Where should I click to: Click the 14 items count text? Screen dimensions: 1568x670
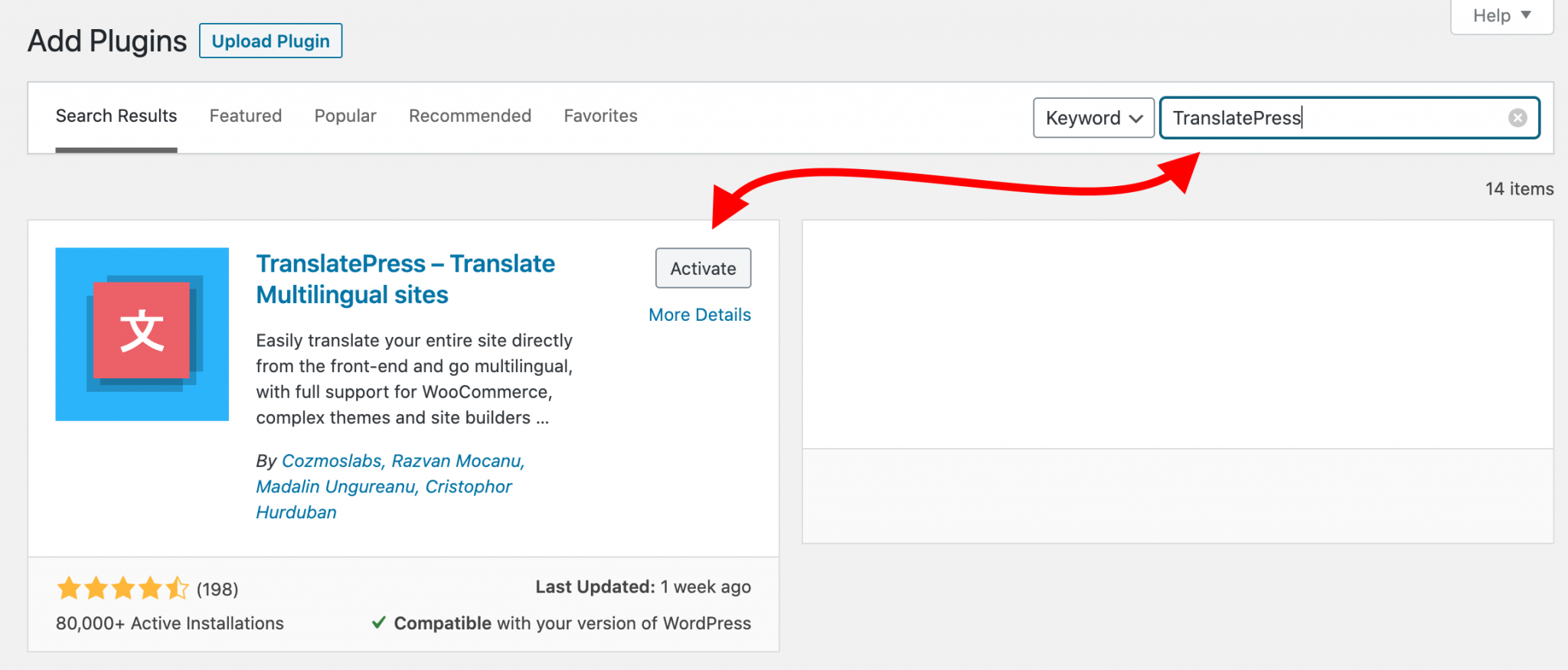pos(1519,189)
